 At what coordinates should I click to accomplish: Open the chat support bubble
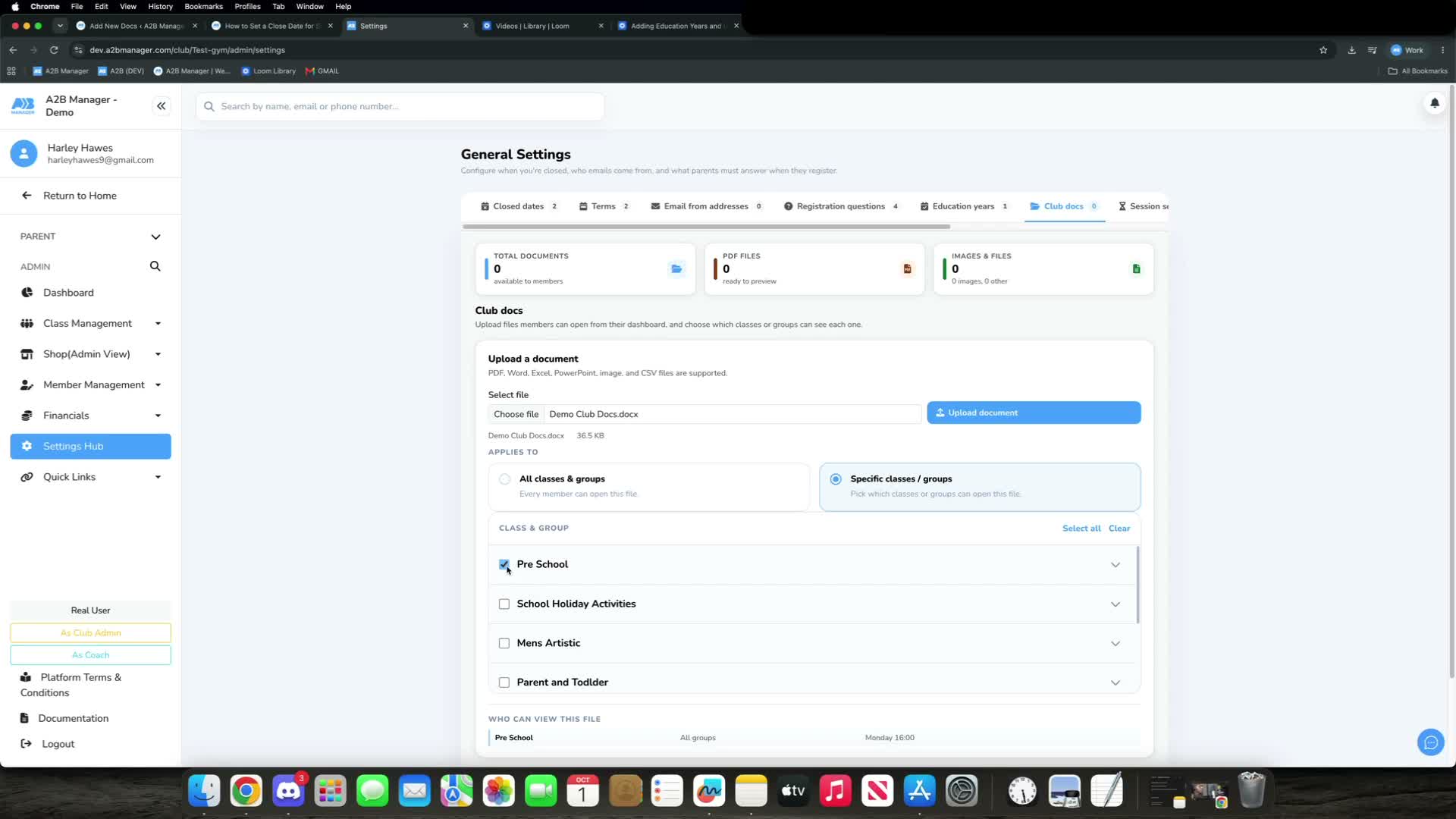1430,742
